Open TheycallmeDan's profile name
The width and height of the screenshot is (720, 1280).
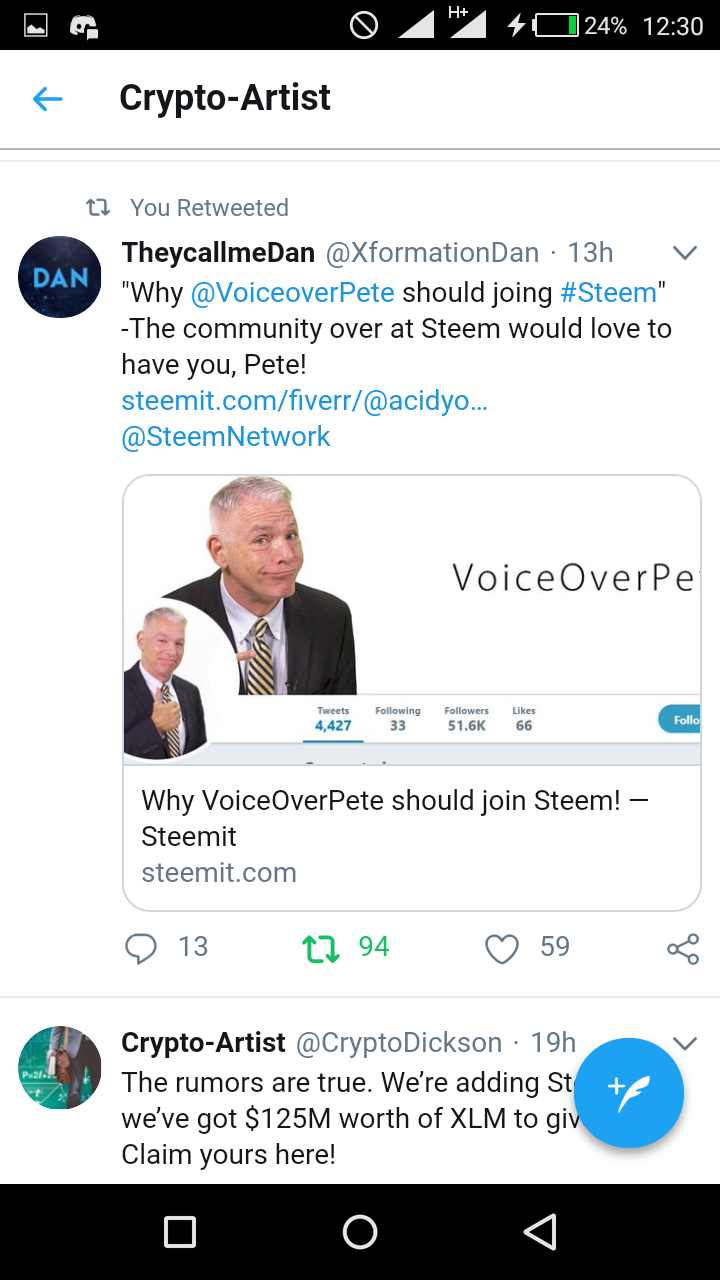pos(218,253)
